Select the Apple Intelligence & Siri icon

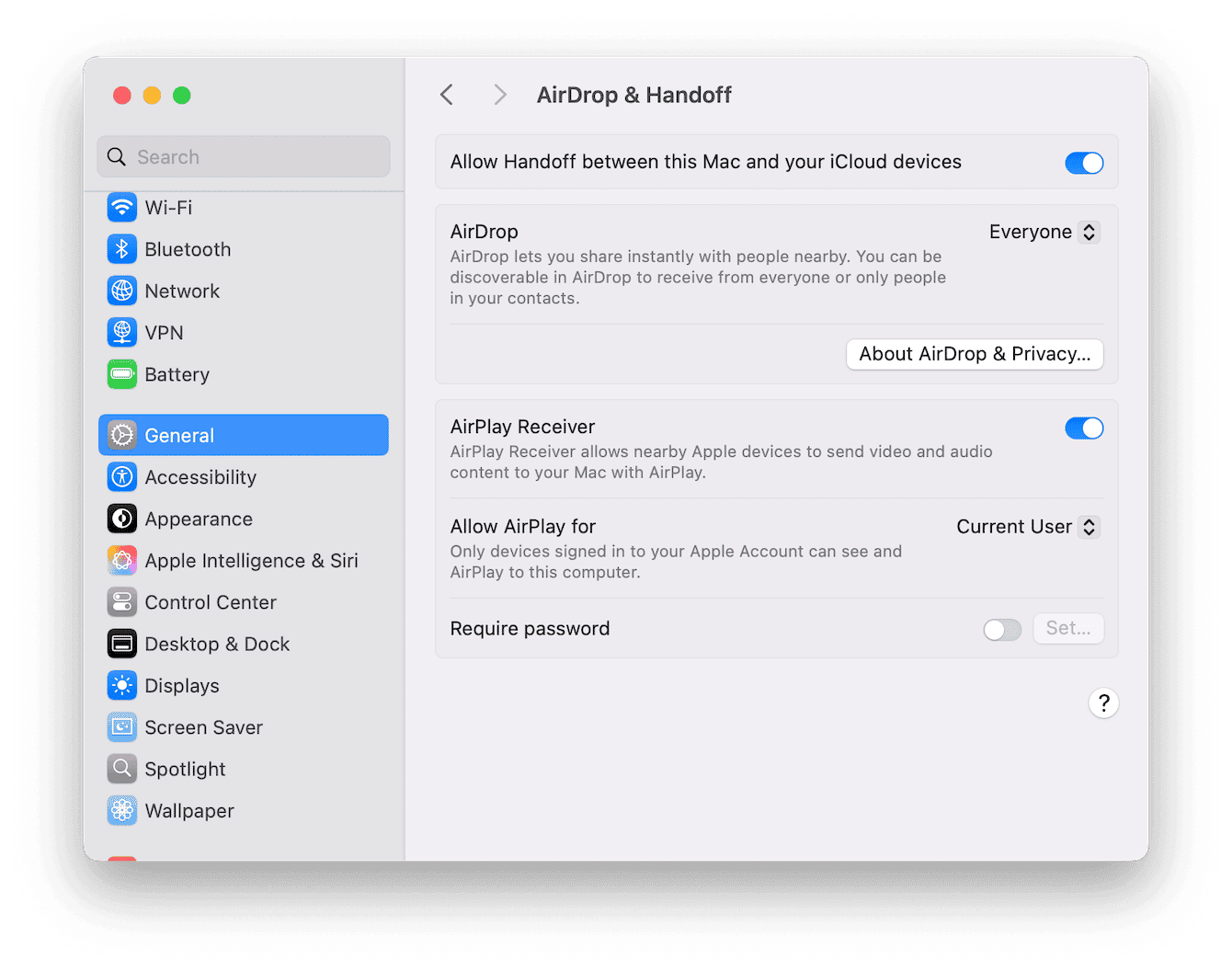pos(122,560)
